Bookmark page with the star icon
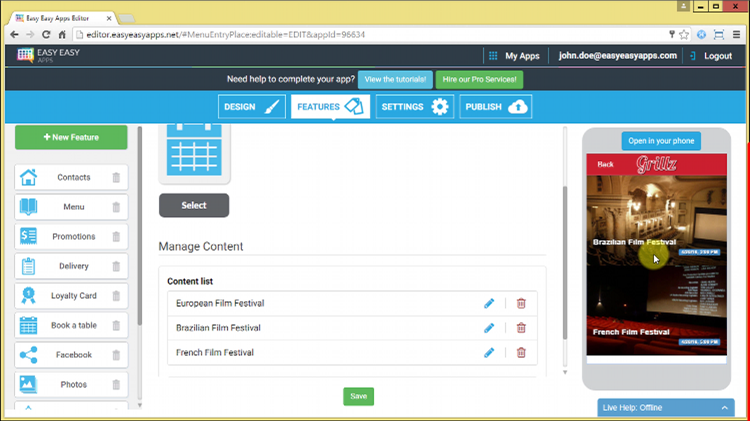Screen dimensions: 750x421 (x=684, y=34)
